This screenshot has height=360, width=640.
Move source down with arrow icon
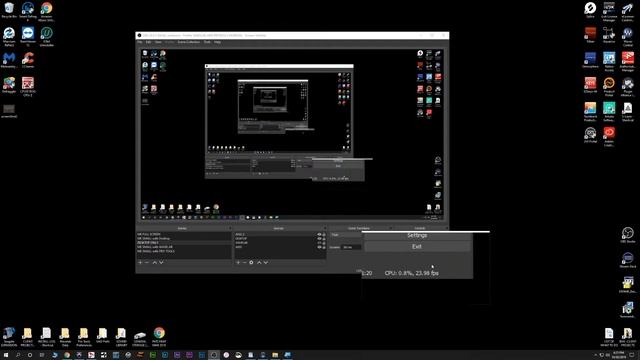pyautogui.click(x=266, y=262)
